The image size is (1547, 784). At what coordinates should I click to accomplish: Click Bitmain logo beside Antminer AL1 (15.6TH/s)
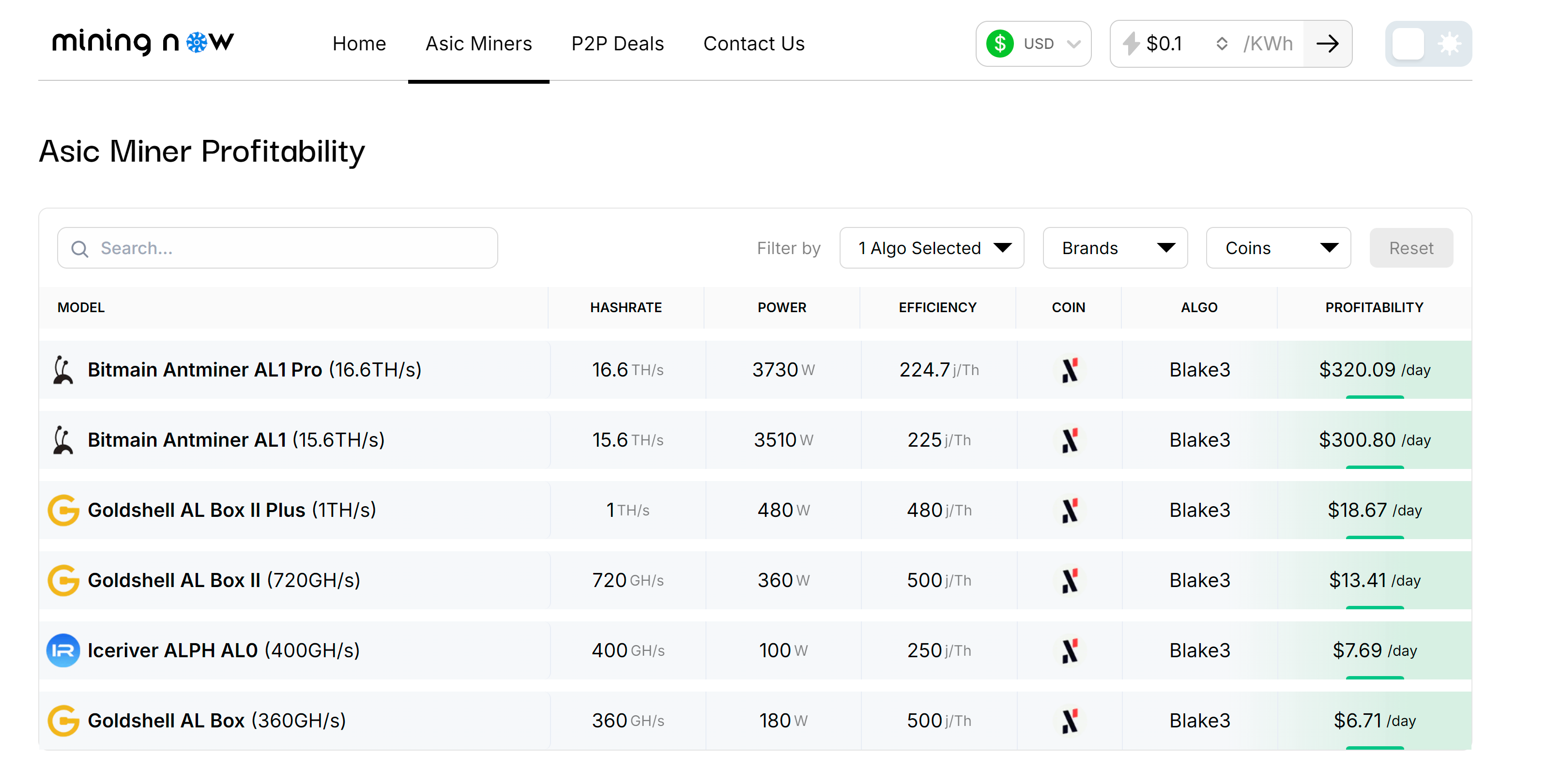pos(63,440)
